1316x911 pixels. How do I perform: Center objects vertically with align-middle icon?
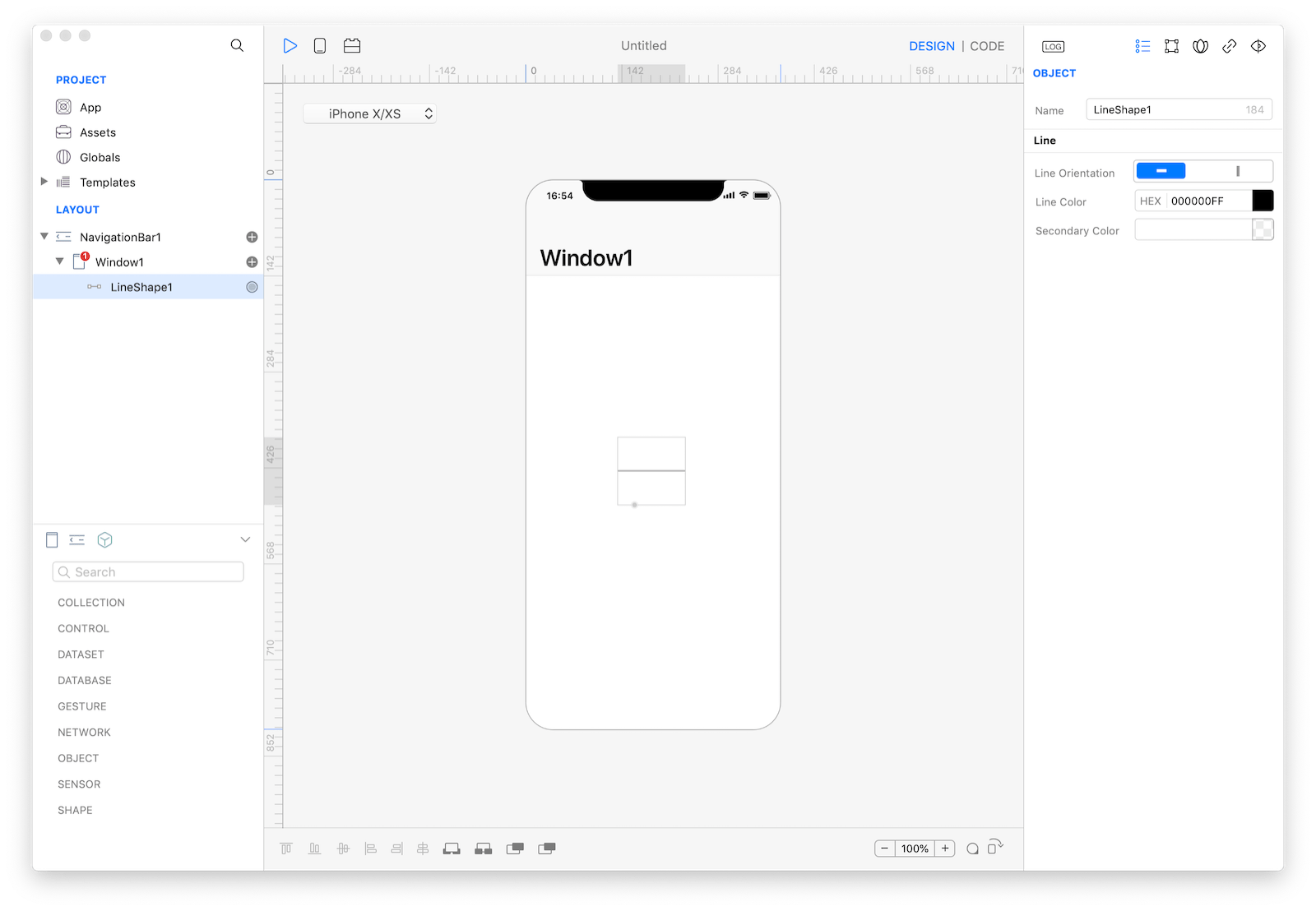click(x=343, y=849)
